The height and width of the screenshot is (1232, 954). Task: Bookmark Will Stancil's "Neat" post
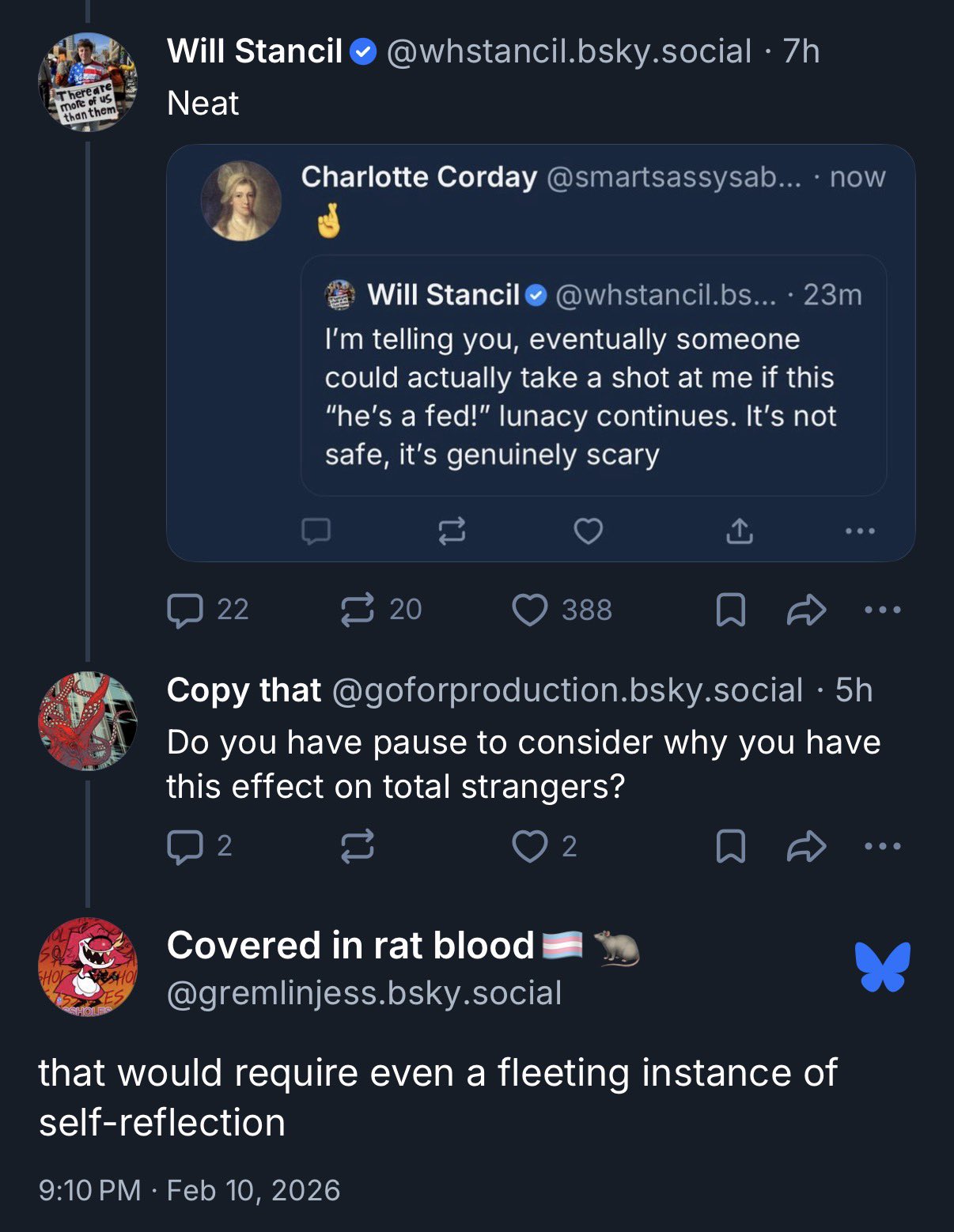[730, 610]
